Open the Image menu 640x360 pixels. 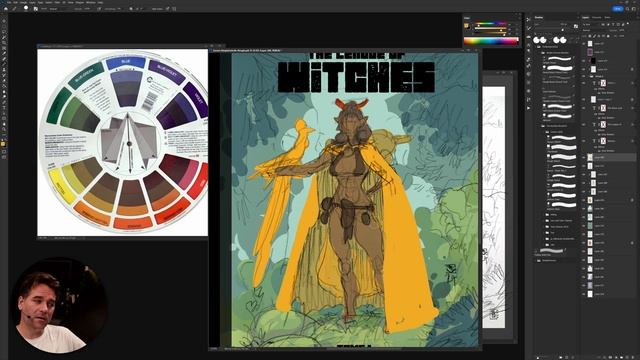[23, 2]
